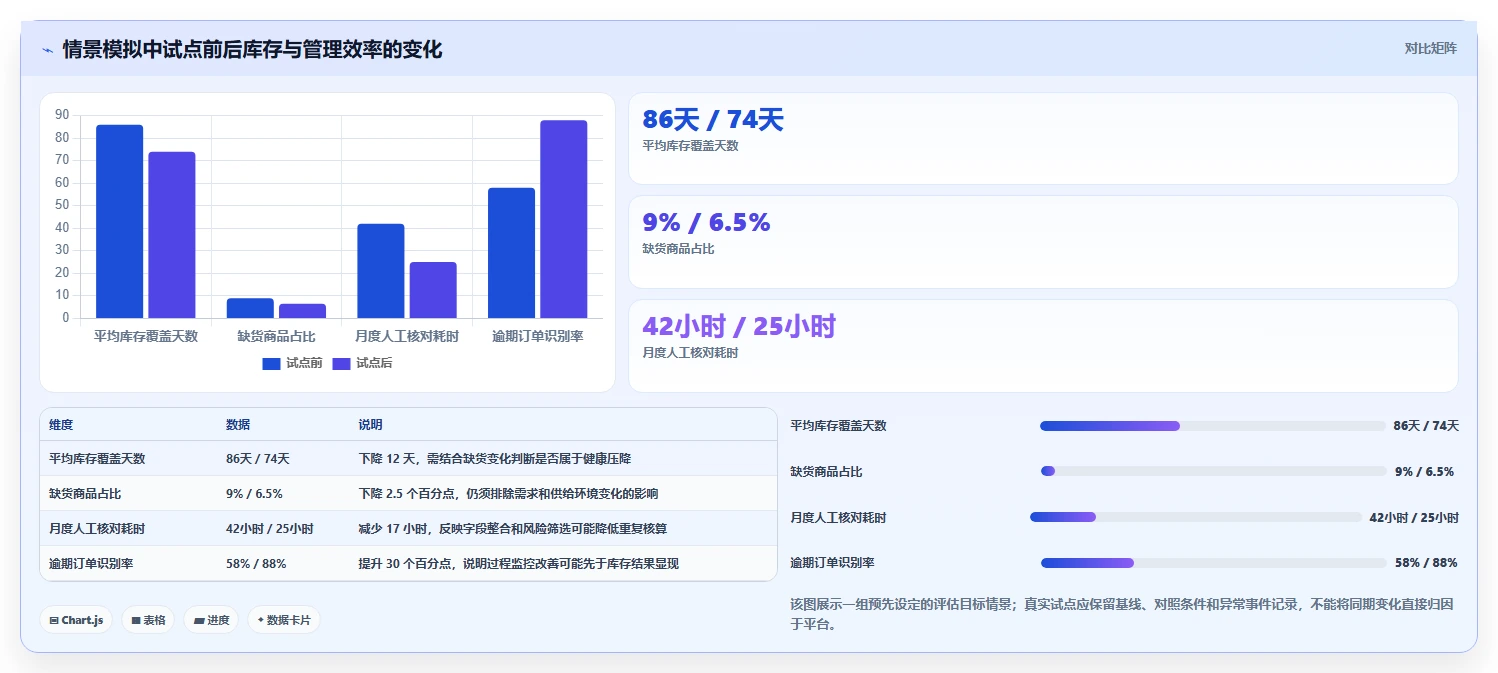Toggle the 试点后 legend item in the chart
The height and width of the screenshot is (673, 1498).
coord(362,363)
